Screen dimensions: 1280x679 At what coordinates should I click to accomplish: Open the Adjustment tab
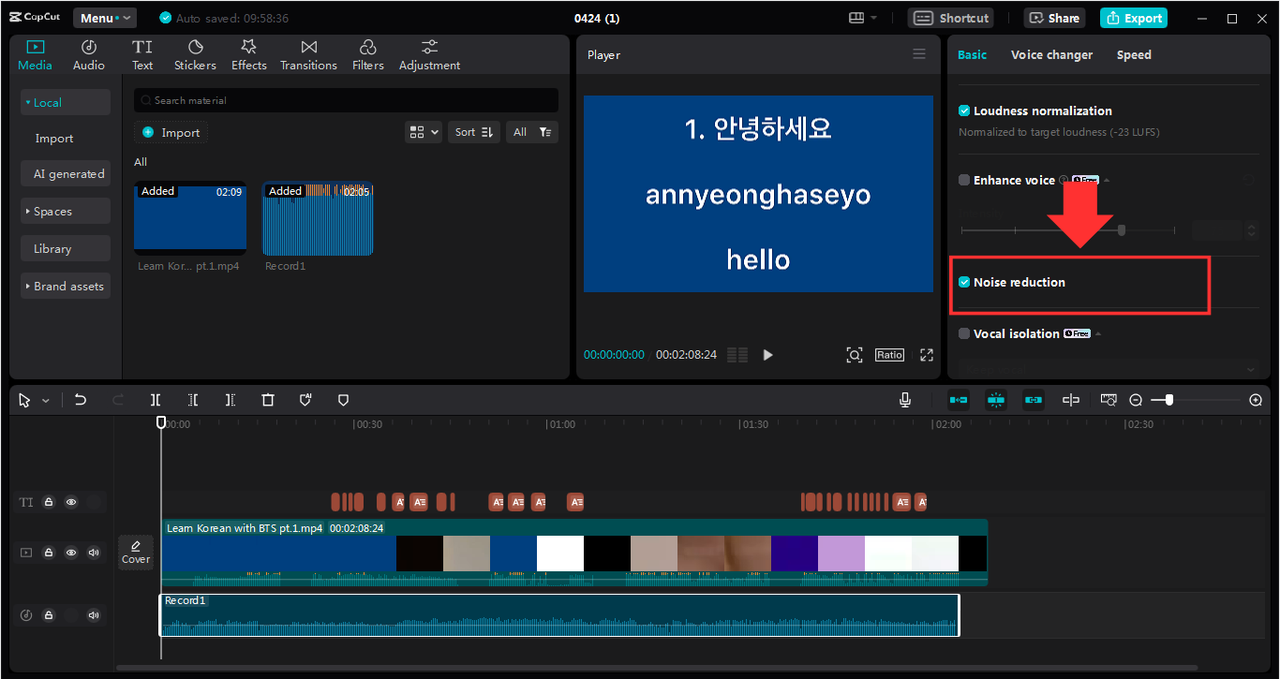pyautogui.click(x=430, y=55)
